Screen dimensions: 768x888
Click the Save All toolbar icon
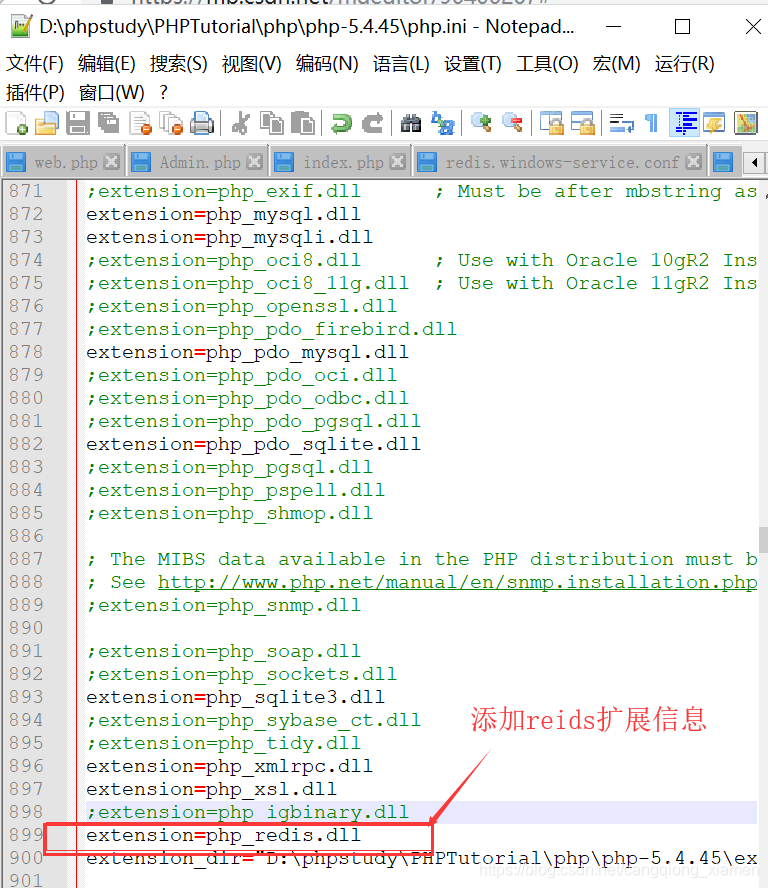109,123
